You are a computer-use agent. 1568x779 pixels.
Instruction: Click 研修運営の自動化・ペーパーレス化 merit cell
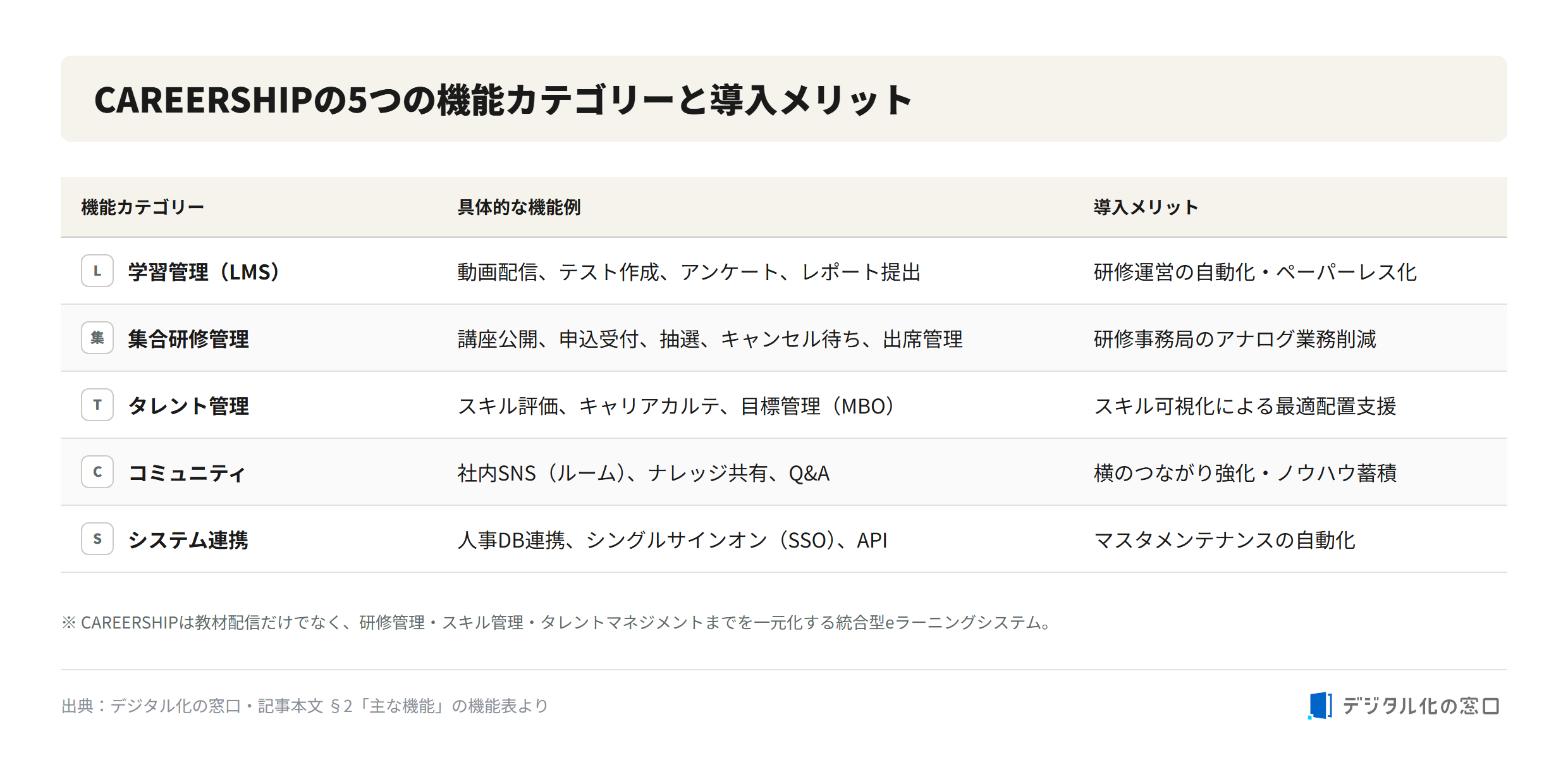(x=1256, y=272)
